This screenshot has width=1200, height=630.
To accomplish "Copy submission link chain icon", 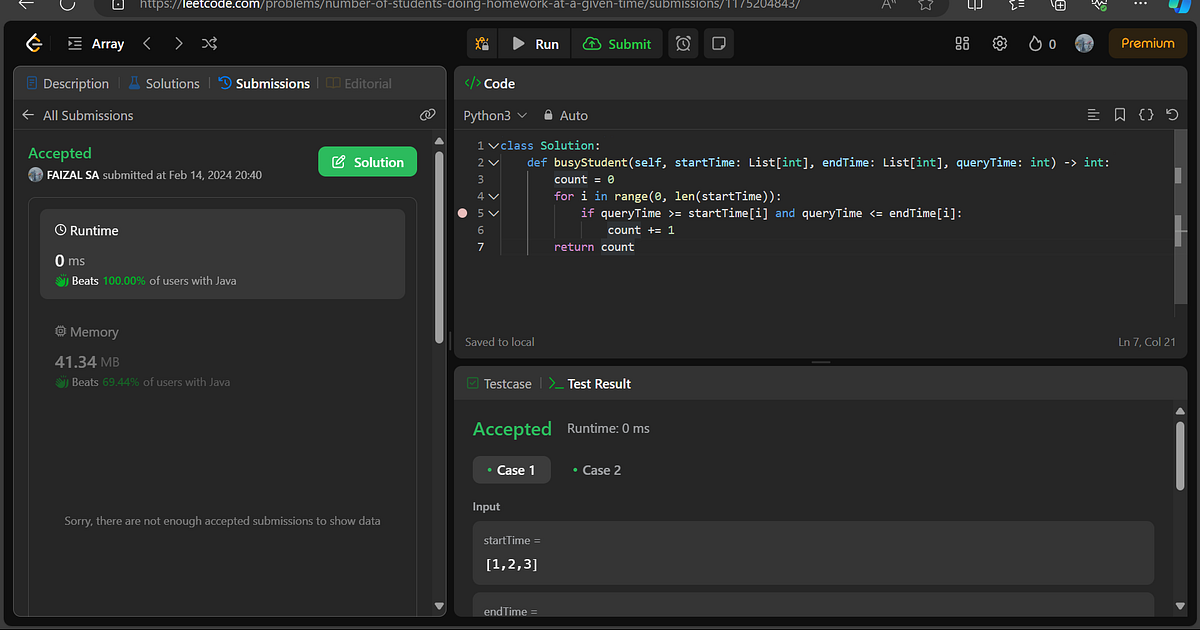I will click(x=427, y=116).
